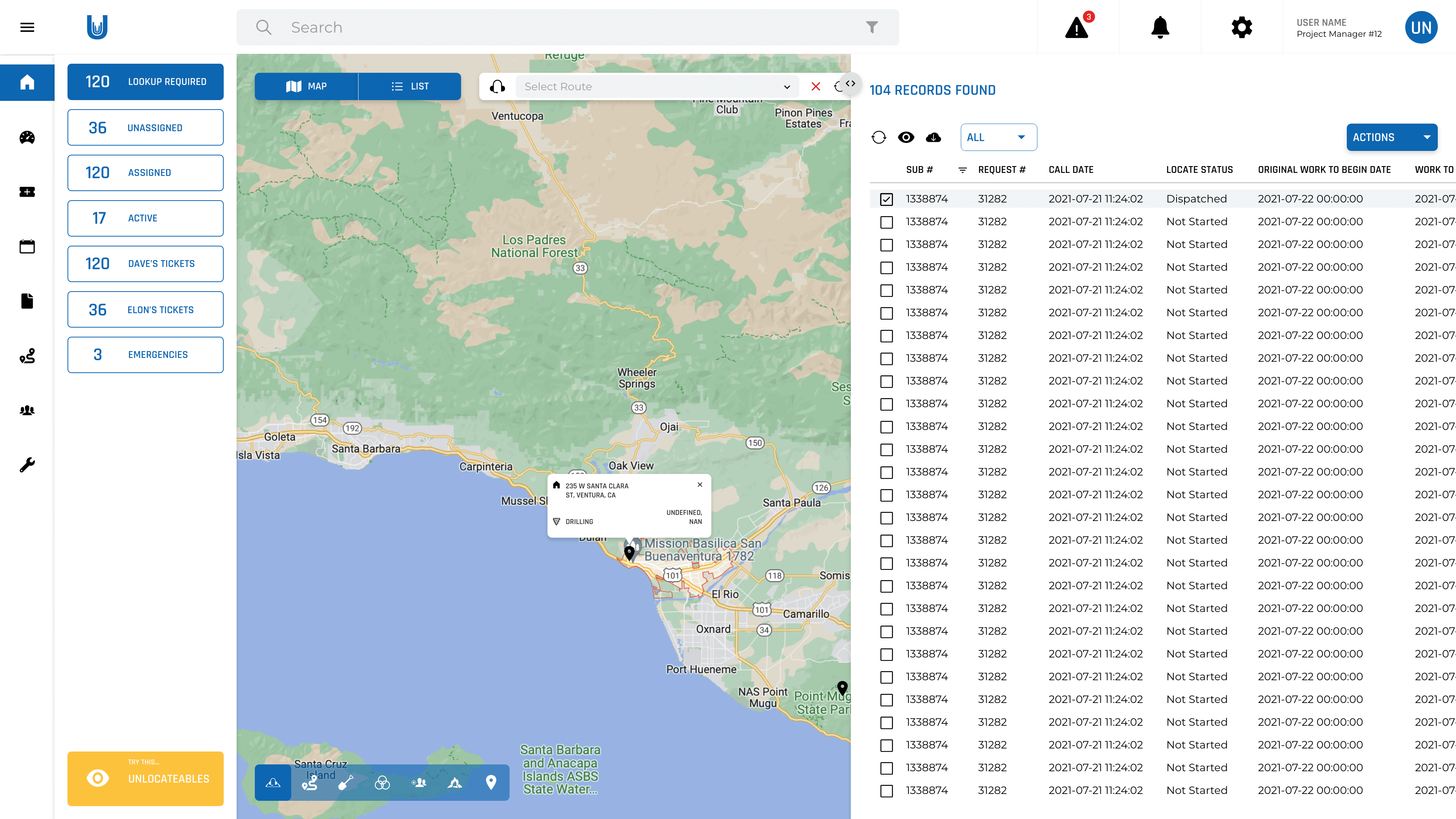This screenshot has width=1456, height=819.
Task: Open the dashboard speedometer sidebar icon
Action: [x=27, y=137]
